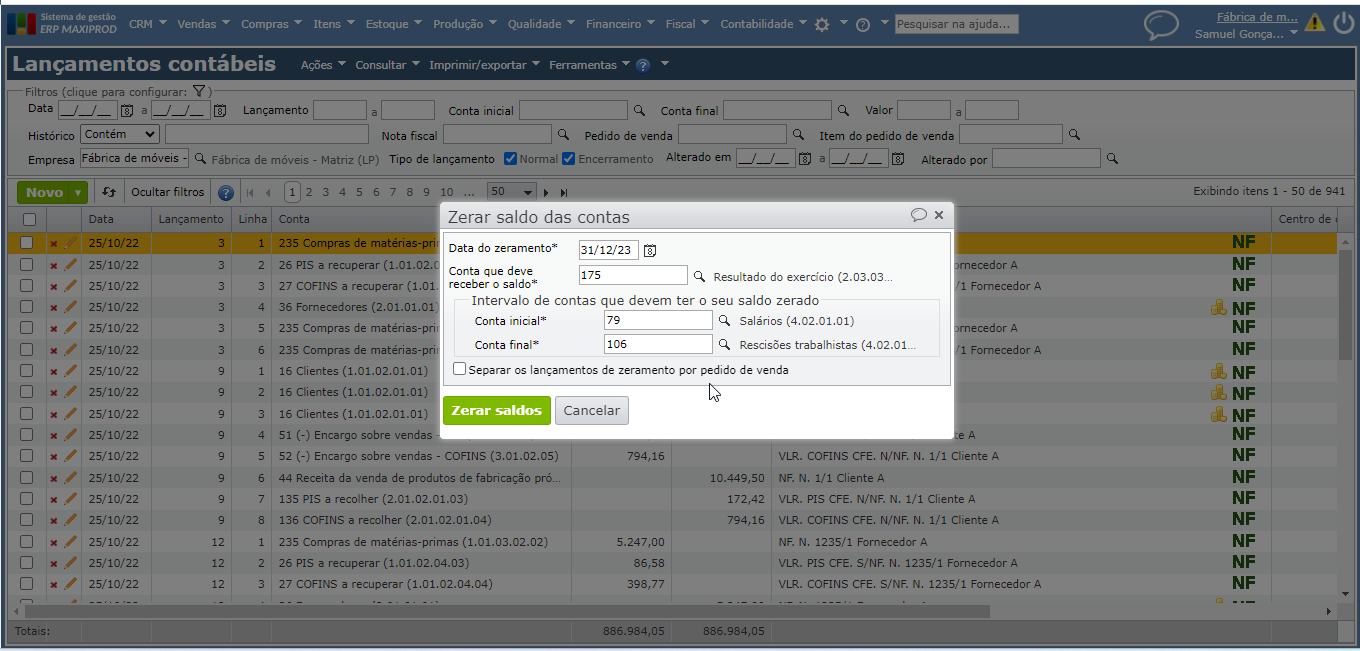Screen dimensions: 1360x651
Task: Tick checkbox of '135 PIS a recolher' row
Action: pos(27,498)
